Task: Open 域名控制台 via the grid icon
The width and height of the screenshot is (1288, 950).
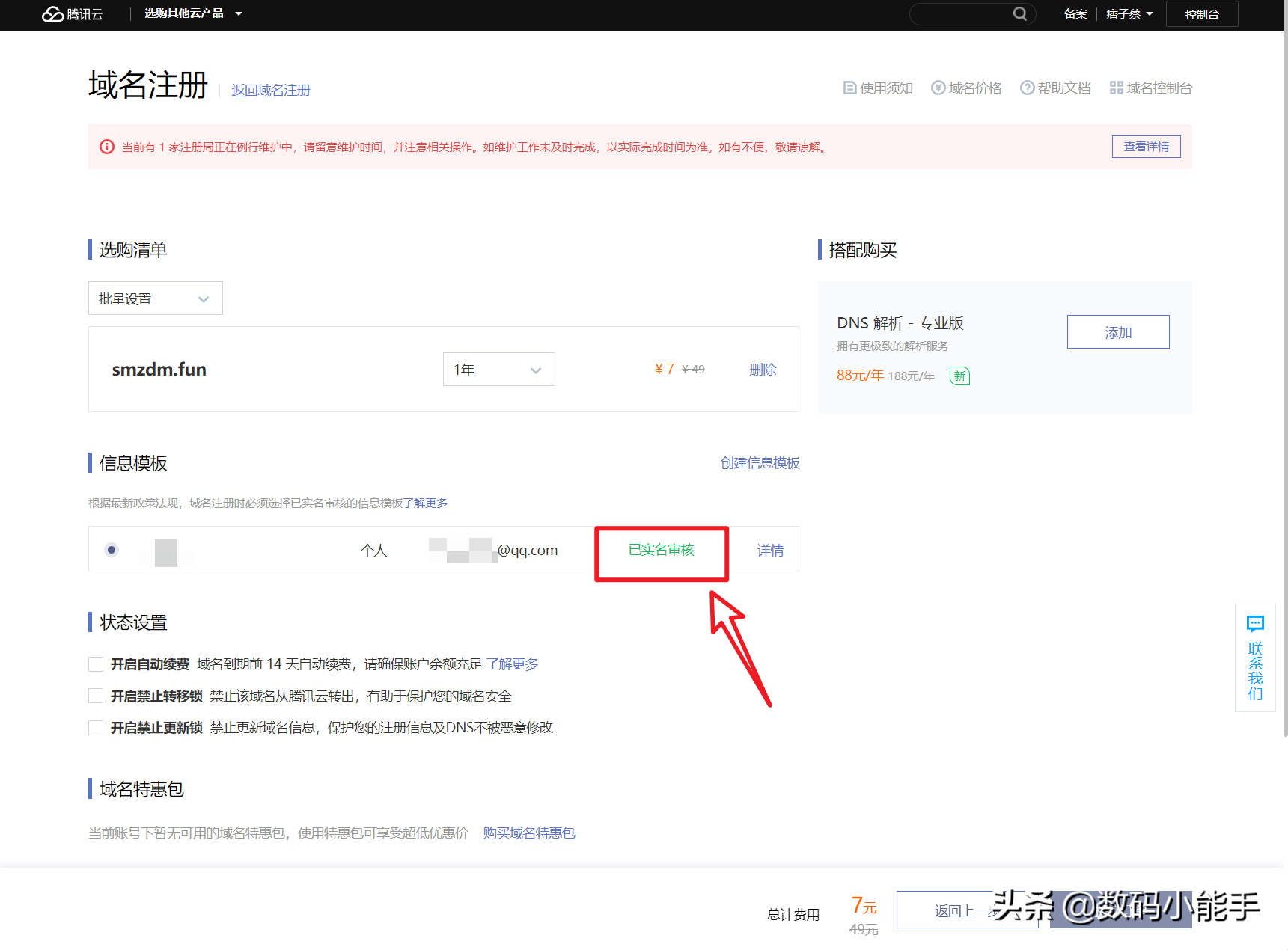Action: click(x=1117, y=88)
